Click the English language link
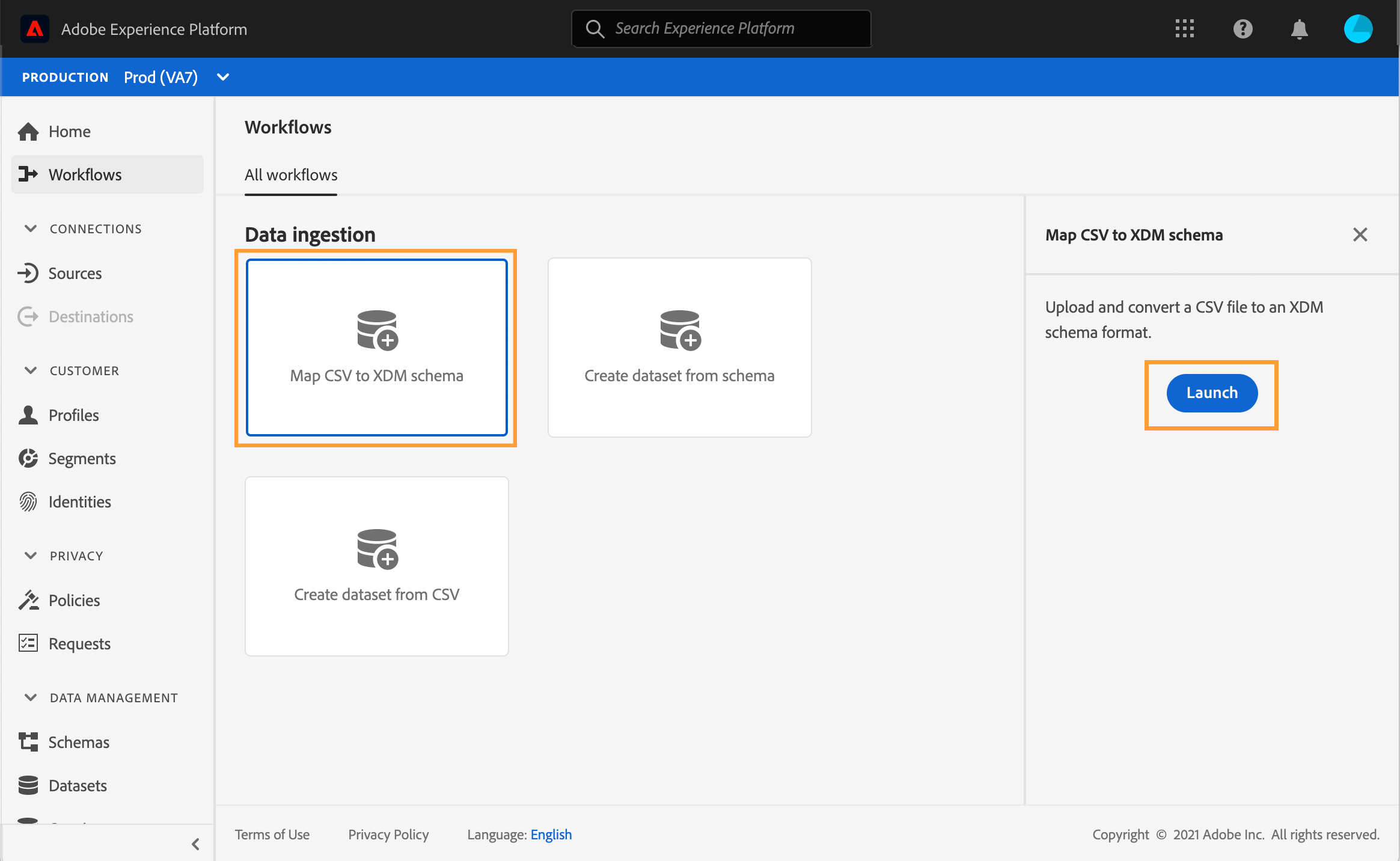Screen dimensions: 1400x861 pos(551,835)
